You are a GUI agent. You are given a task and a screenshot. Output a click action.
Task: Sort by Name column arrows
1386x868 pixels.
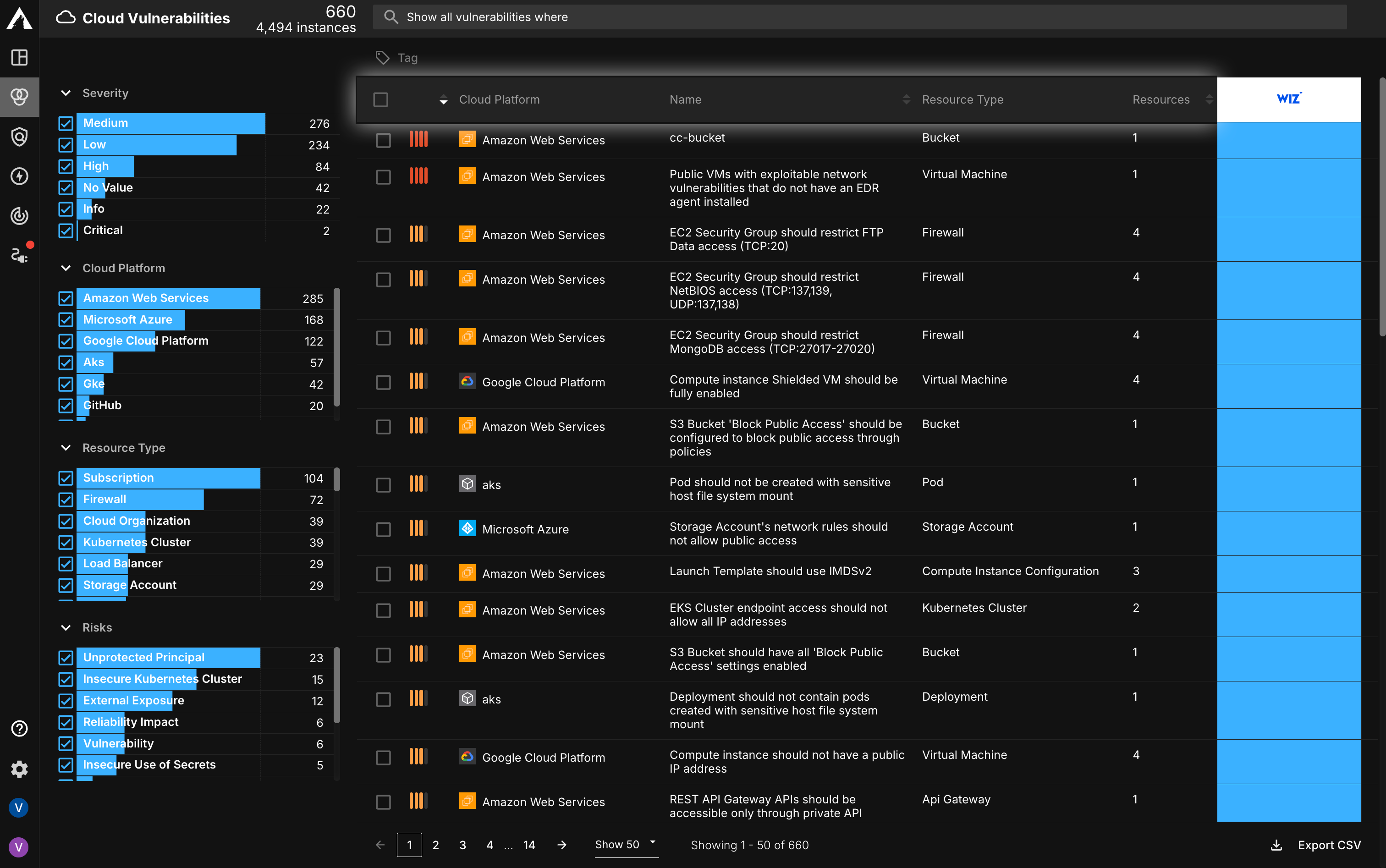[906, 99]
